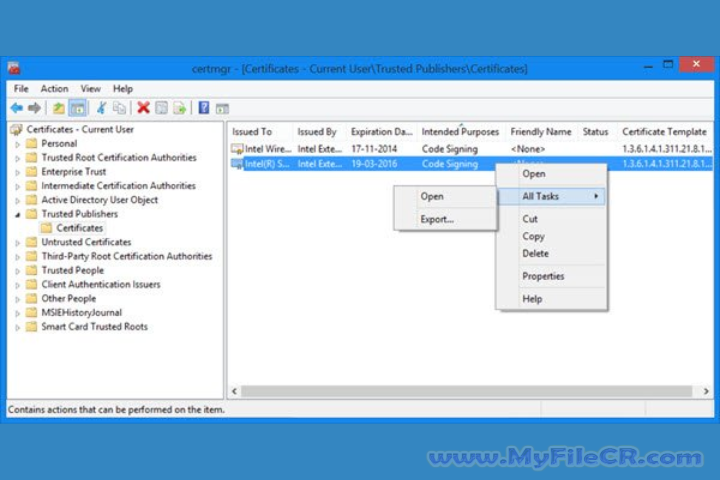Toggle Show/Hide Action Pane icon
This screenshot has width=720, height=480.
[222, 109]
